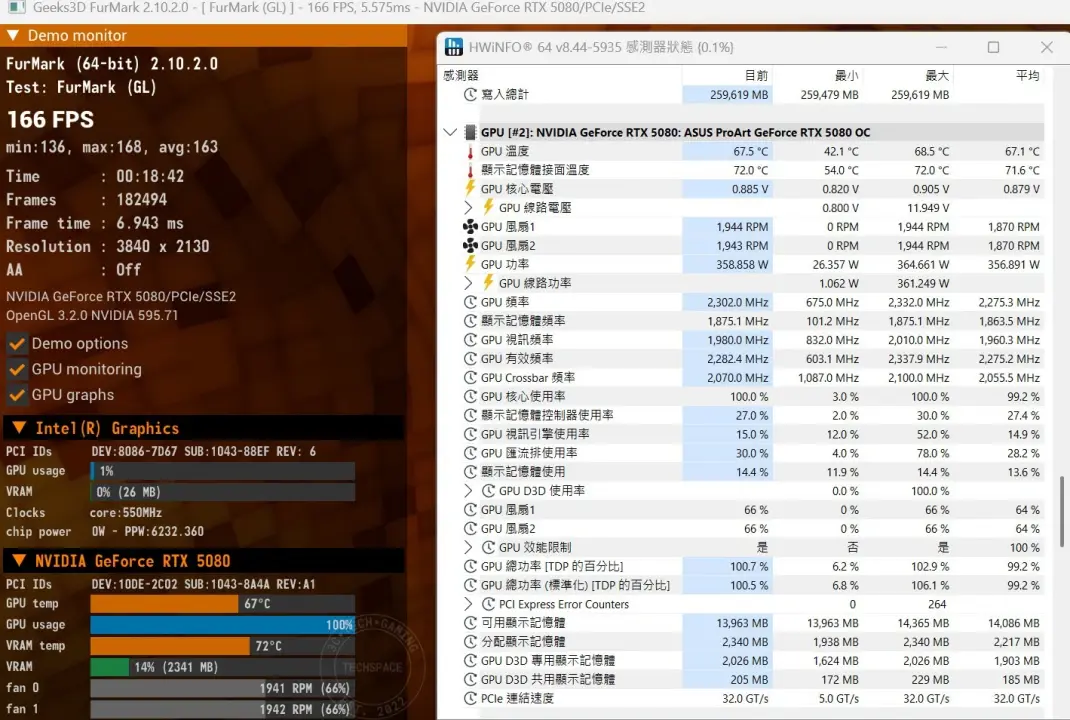The image size is (1070, 720).
Task: Click the HWiNFO vertical scrollbar thumb
Action: [1062, 512]
